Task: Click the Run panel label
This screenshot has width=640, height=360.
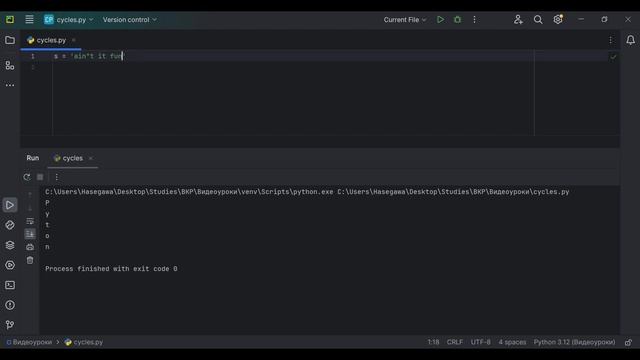Action: pos(33,158)
